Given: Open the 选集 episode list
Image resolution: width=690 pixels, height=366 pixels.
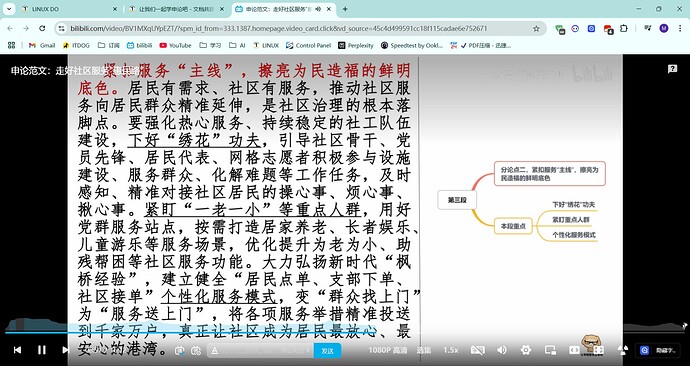Looking at the screenshot, I should click(x=424, y=350).
